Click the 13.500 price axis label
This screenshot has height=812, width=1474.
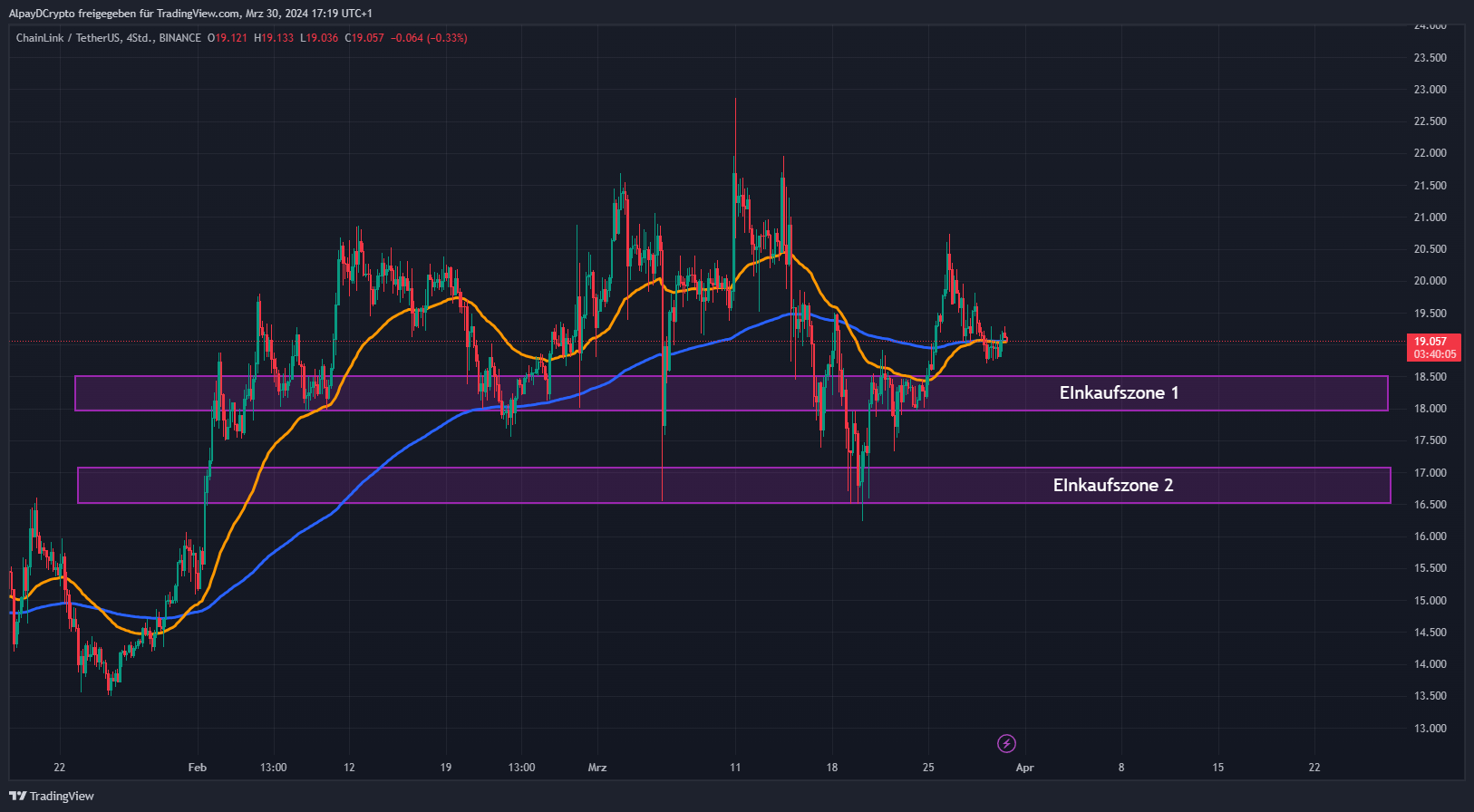1430,696
